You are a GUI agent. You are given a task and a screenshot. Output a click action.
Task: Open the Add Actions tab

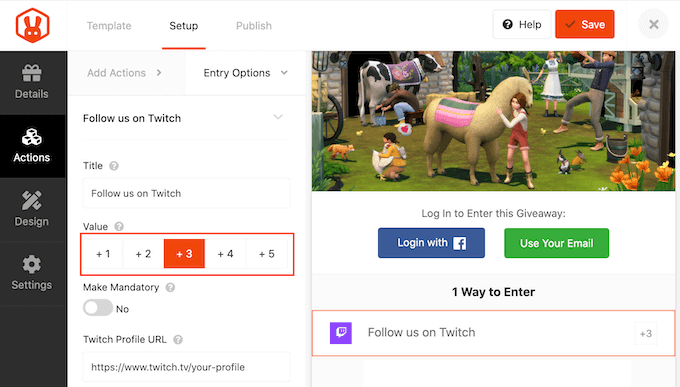(126, 73)
